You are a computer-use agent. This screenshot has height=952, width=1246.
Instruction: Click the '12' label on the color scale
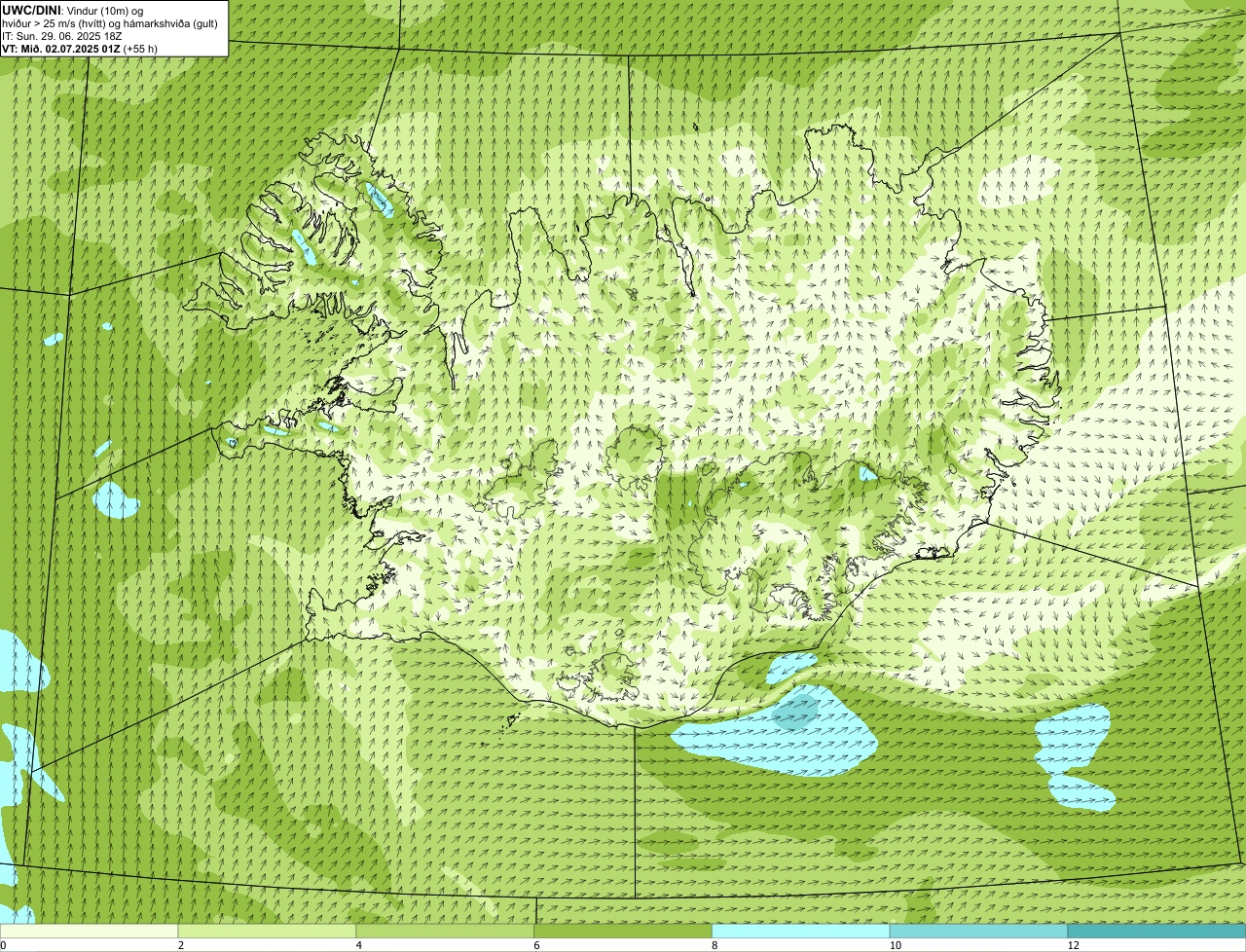coord(1073,945)
